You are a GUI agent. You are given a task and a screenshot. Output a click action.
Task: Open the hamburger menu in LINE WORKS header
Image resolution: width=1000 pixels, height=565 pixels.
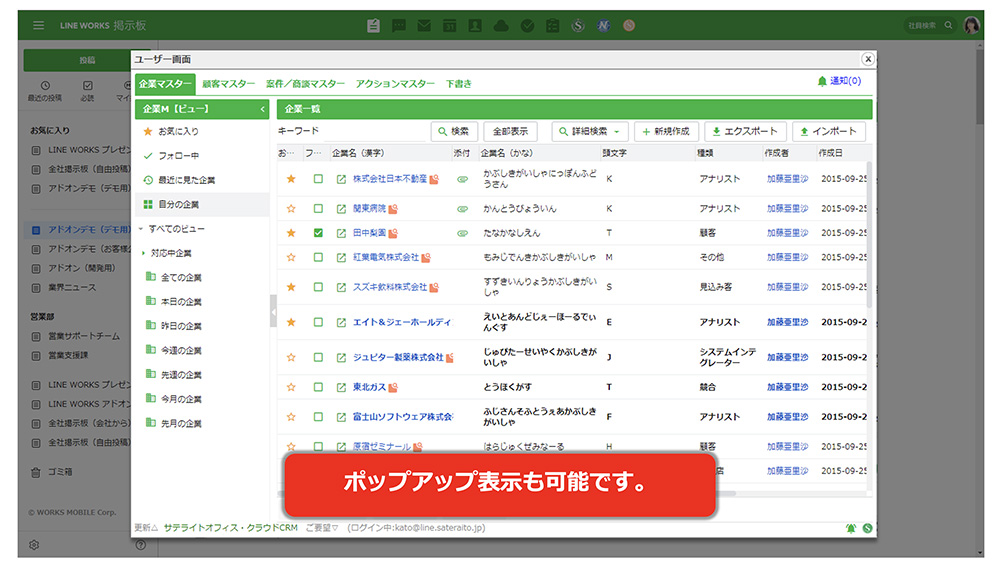[39, 26]
